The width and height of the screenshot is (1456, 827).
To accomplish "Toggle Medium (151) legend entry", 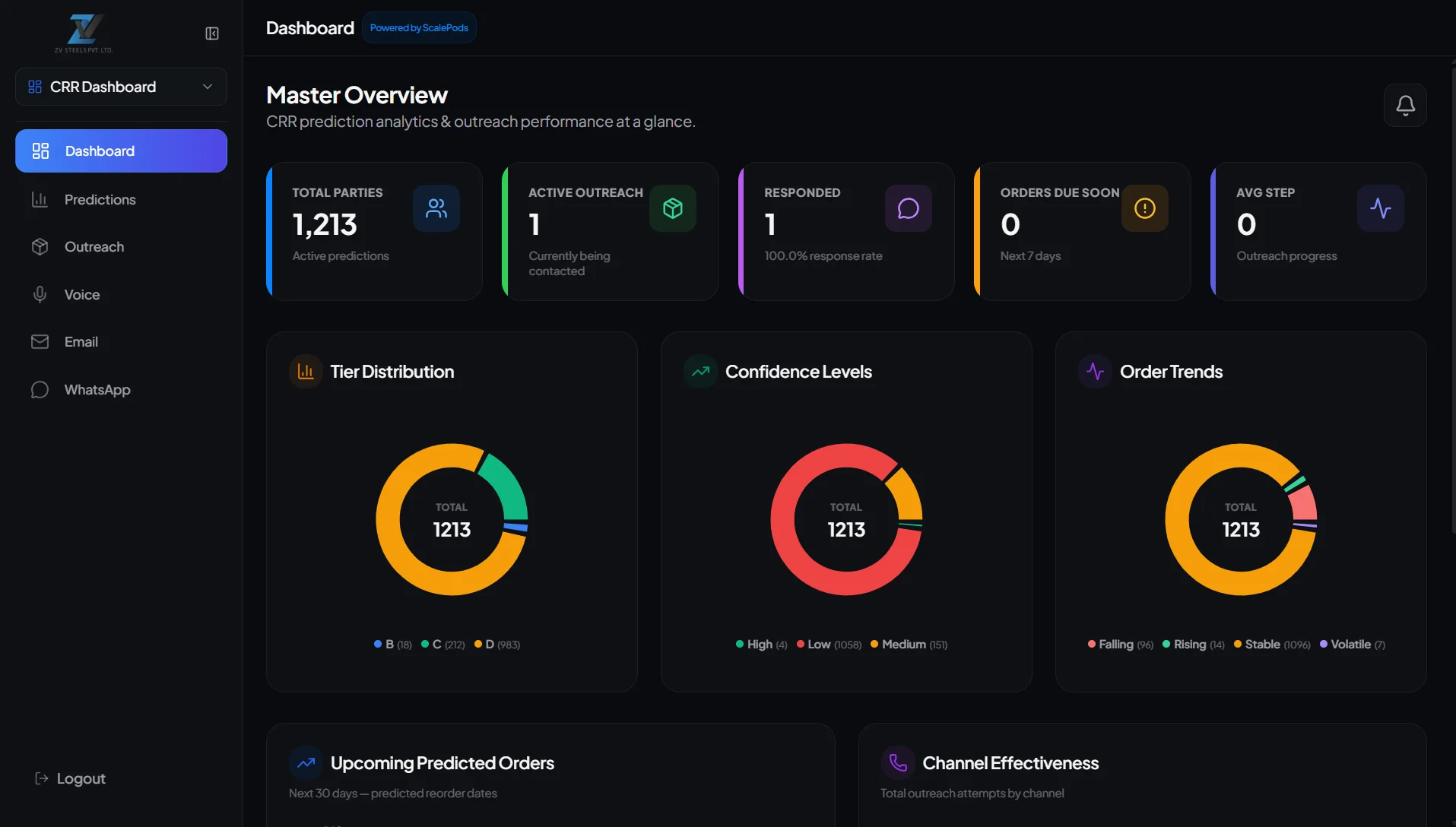I will click(x=909, y=645).
